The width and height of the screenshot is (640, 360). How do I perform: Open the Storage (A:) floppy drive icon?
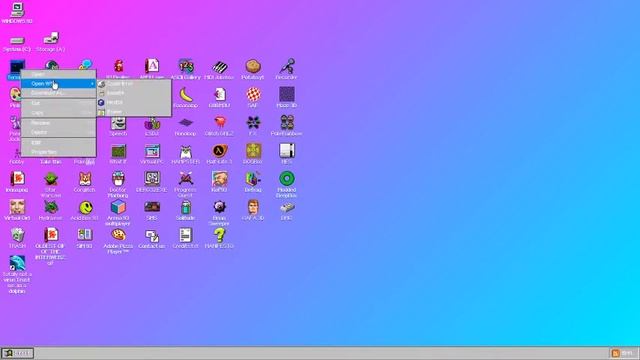point(51,42)
